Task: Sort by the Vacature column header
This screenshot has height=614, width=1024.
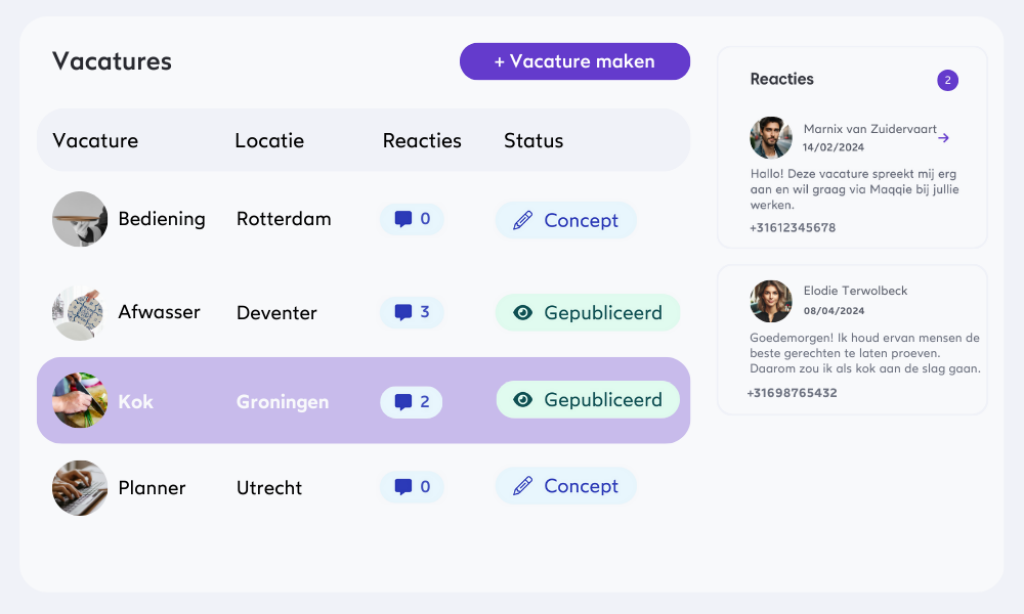Action: click(95, 141)
